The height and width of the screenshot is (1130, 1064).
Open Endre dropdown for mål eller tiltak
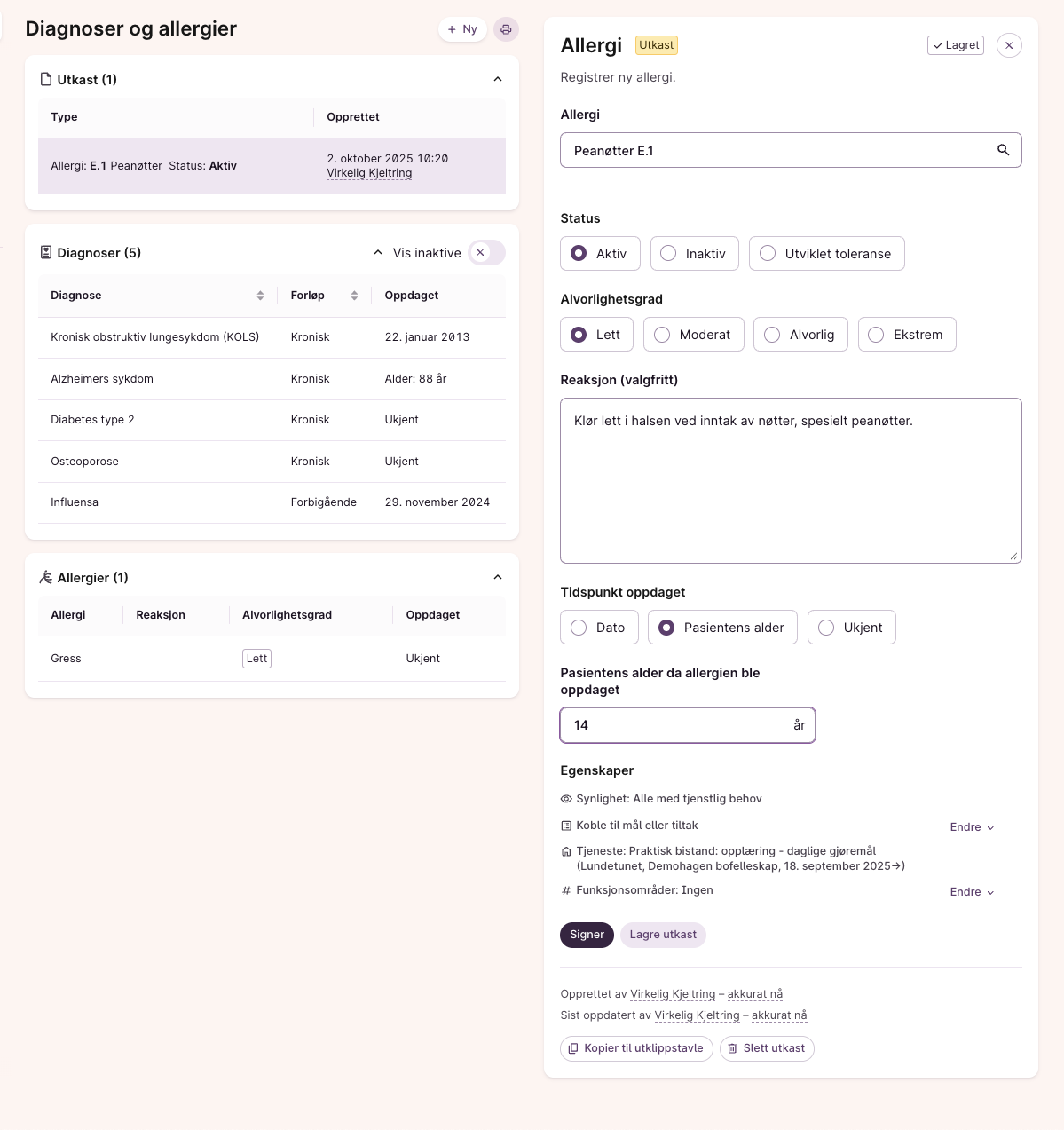coord(972,827)
